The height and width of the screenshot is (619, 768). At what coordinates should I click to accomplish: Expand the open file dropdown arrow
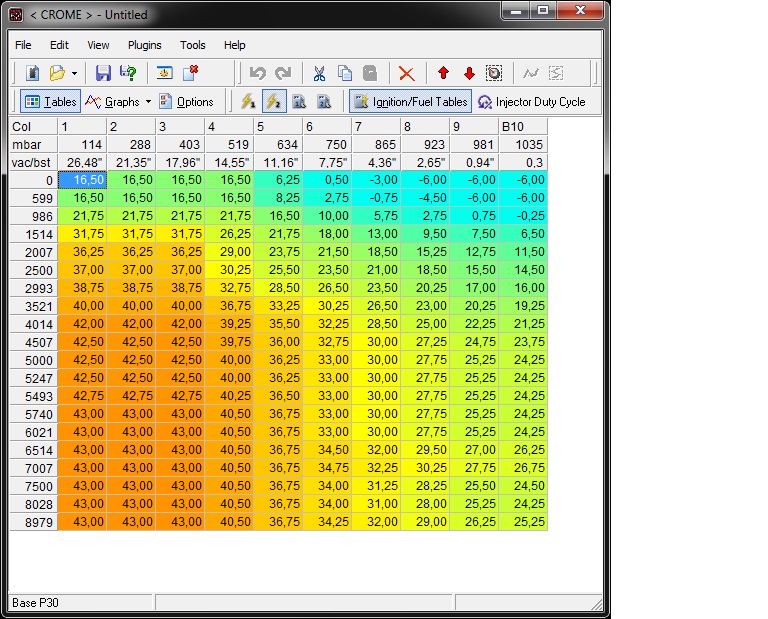tap(74, 73)
